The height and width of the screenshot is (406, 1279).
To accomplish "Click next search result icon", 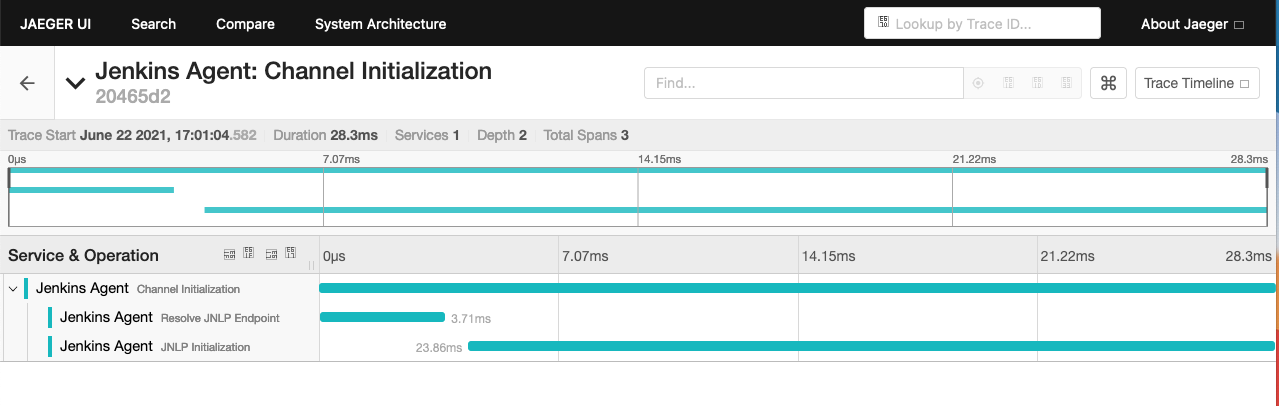I will [x=1038, y=83].
